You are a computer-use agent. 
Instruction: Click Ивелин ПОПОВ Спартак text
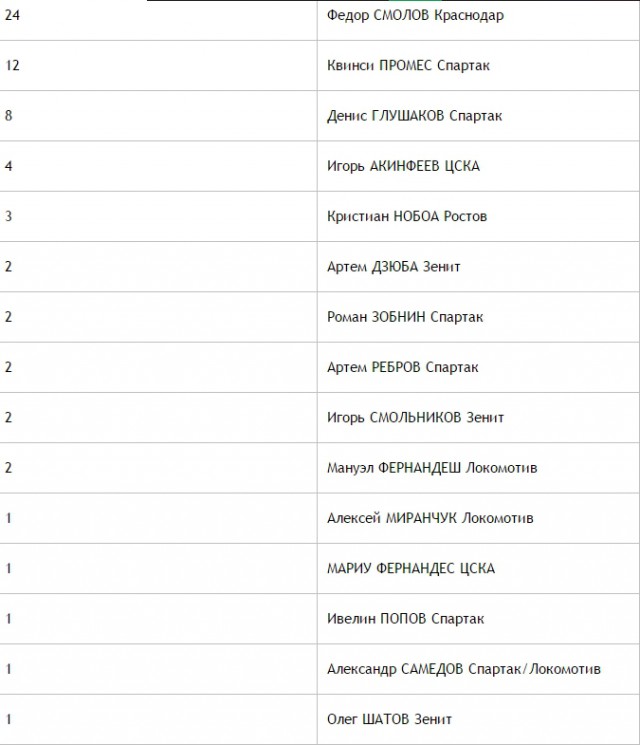(x=405, y=619)
